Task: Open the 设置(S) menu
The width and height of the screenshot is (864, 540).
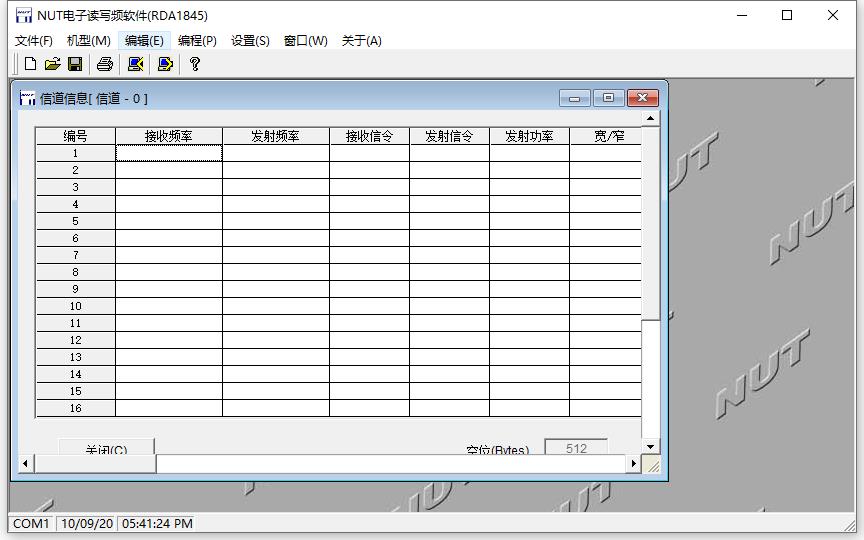Action: click(250, 41)
